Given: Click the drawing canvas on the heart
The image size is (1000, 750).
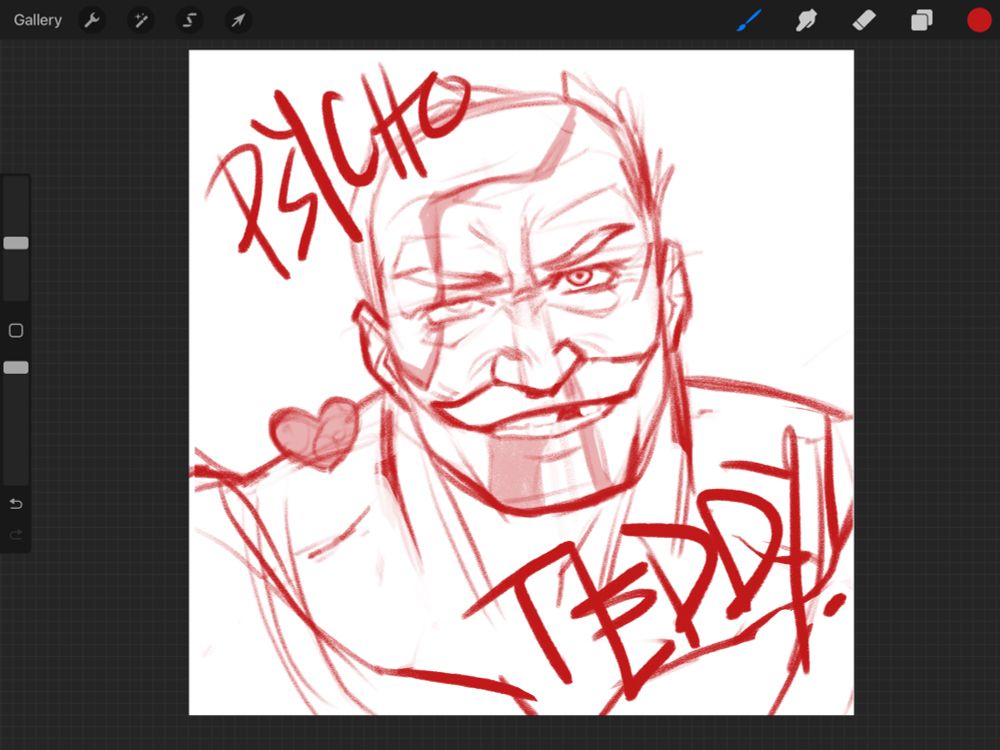Looking at the screenshot, I should click(x=314, y=432).
